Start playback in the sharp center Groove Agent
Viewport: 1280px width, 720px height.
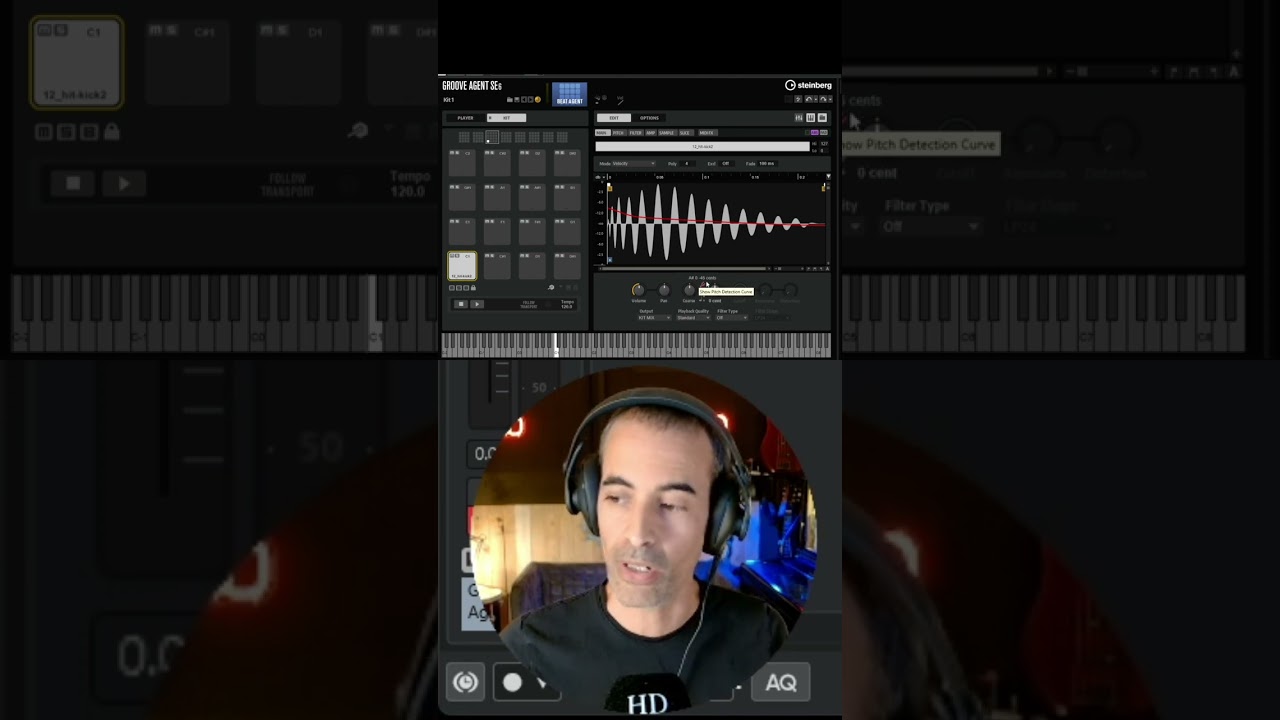(477, 304)
